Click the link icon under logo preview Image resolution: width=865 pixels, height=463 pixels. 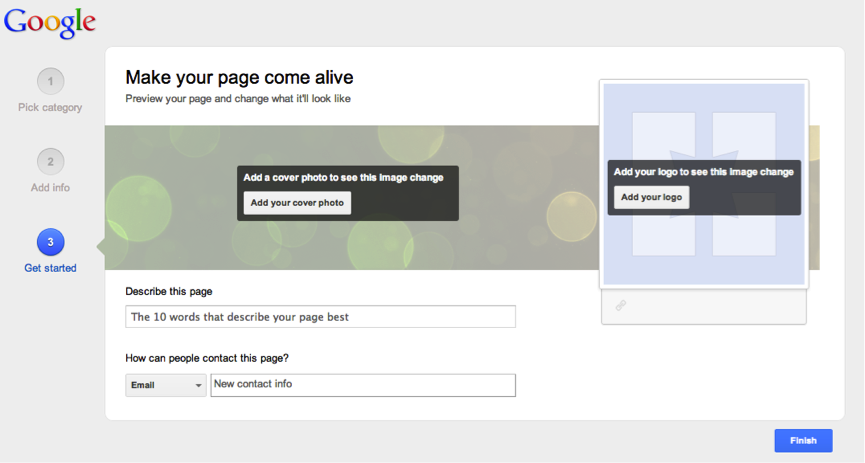621,305
